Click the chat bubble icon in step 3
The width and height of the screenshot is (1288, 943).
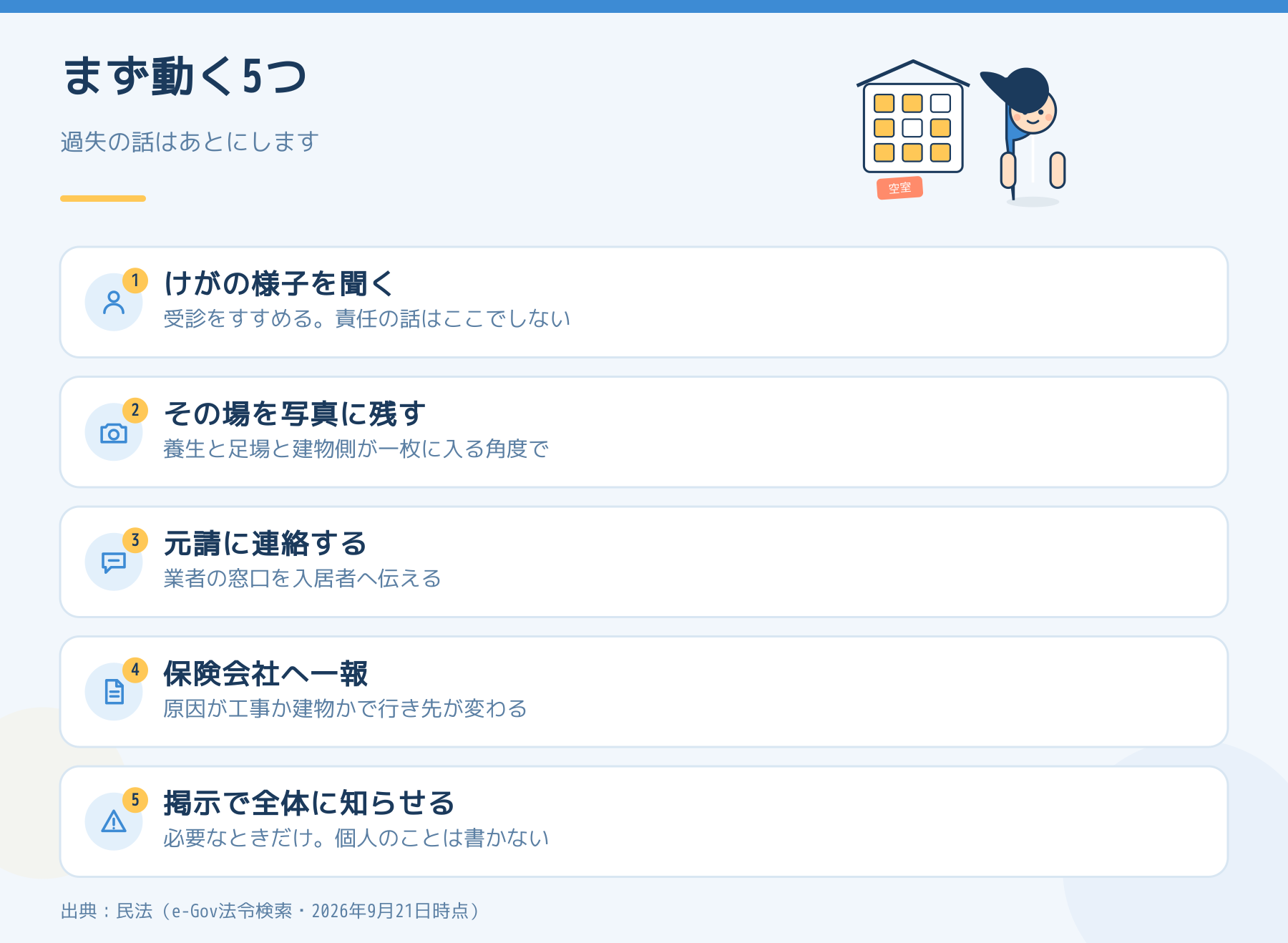point(114,563)
